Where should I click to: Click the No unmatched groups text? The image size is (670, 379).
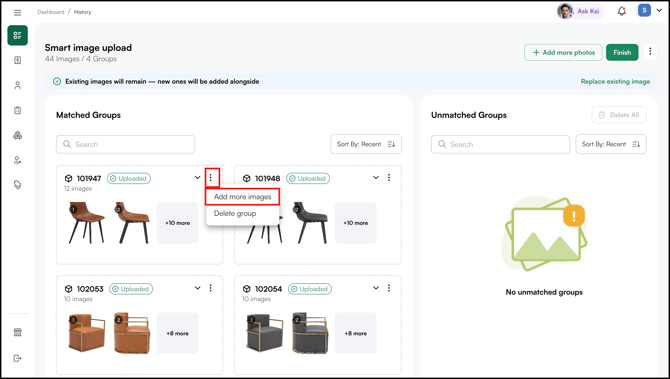point(544,292)
